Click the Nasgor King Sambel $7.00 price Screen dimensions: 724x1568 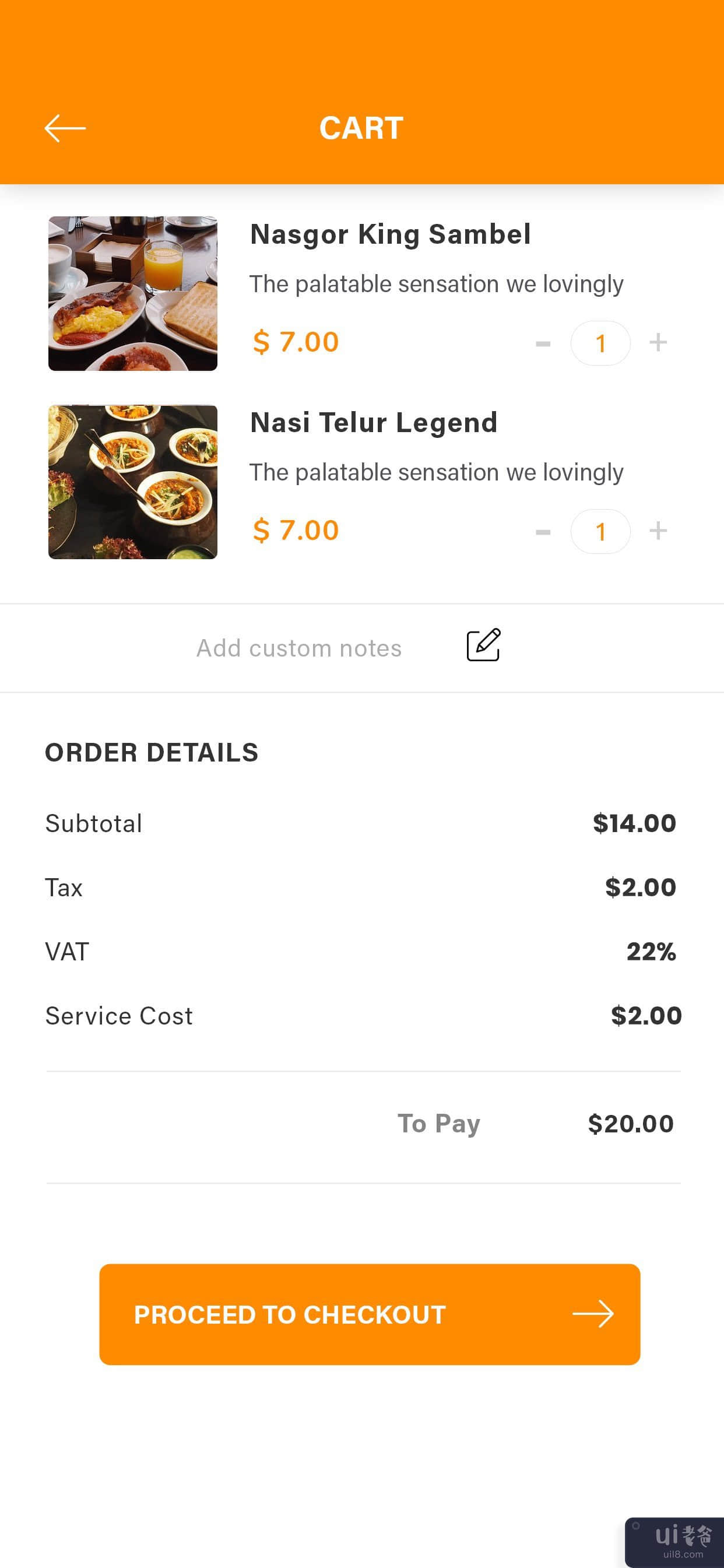point(296,342)
